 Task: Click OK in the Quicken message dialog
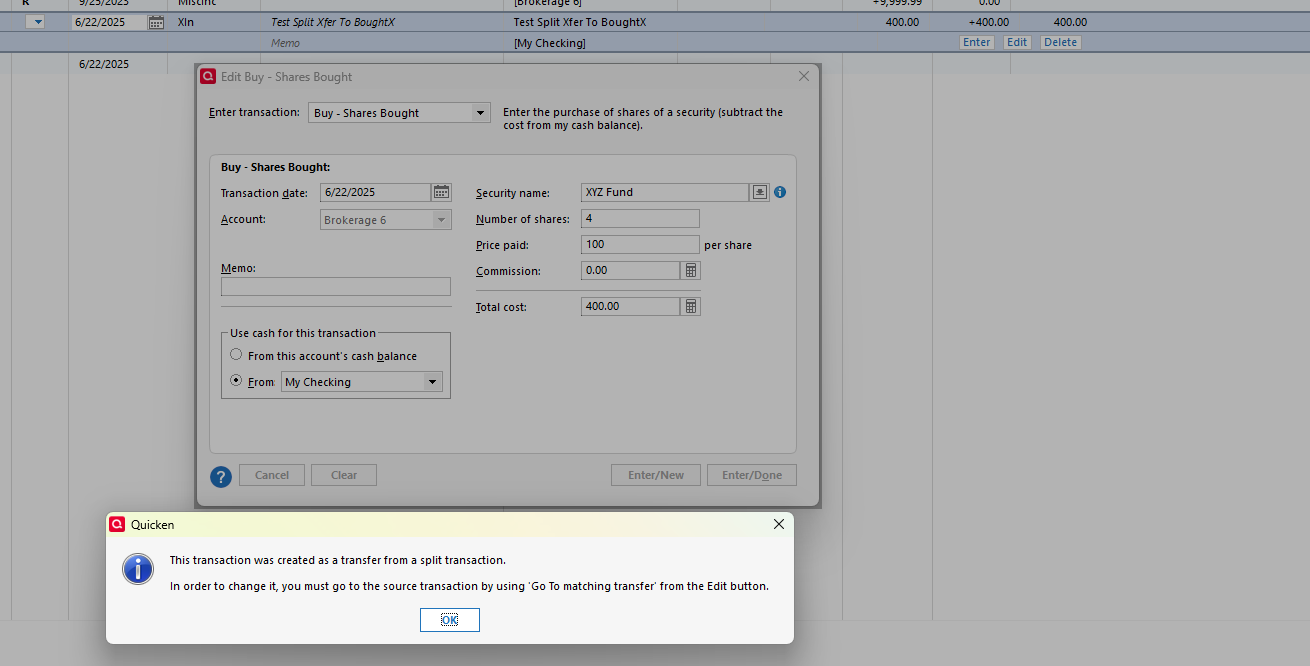coord(449,620)
